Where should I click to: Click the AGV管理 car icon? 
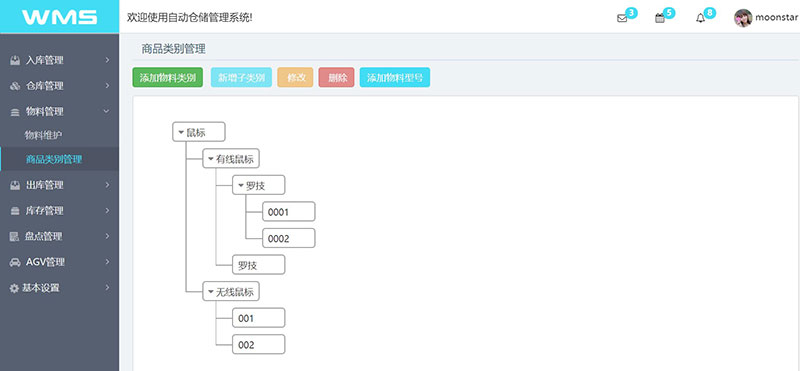click(x=15, y=262)
